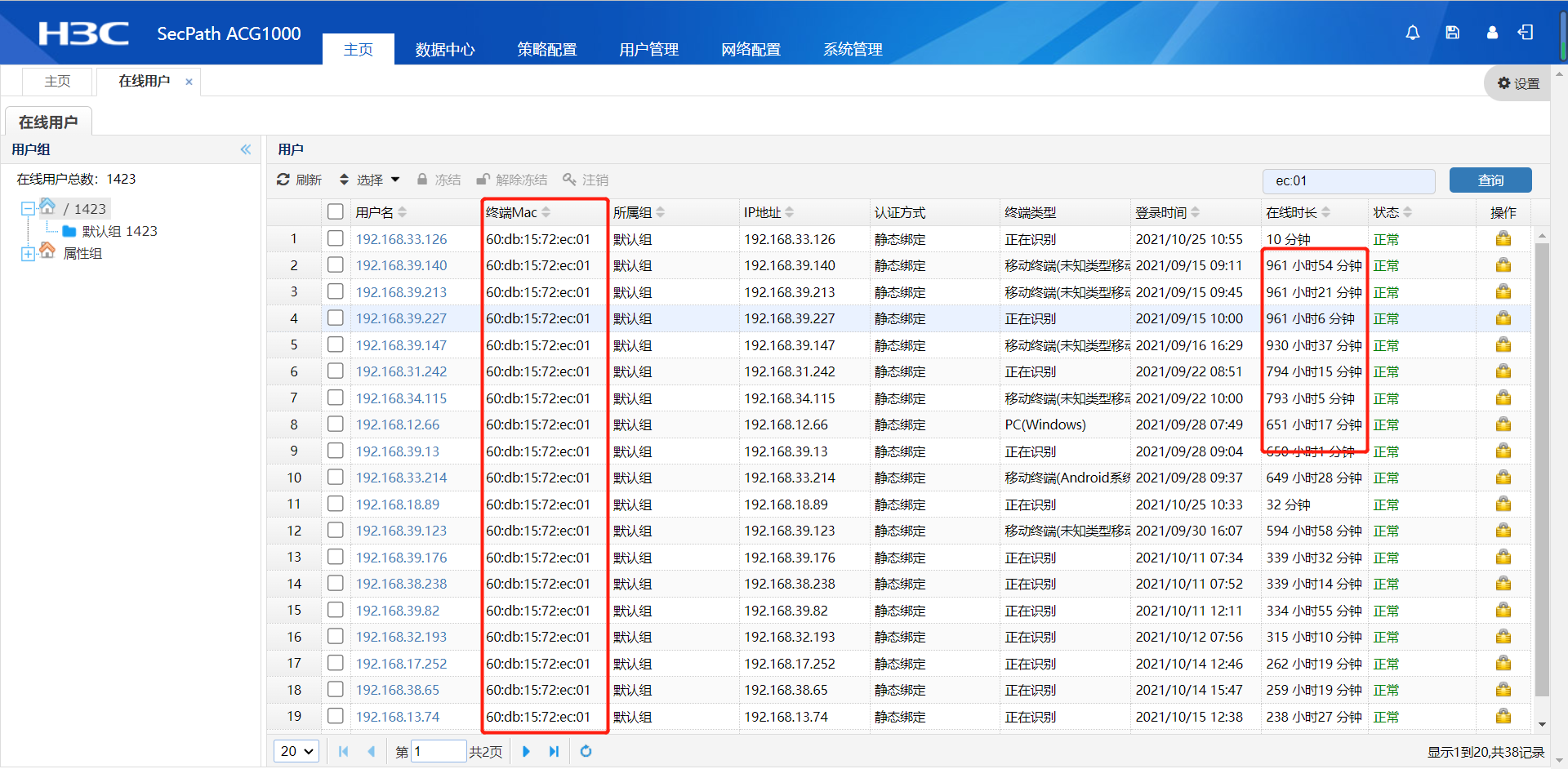Open user link 192.168.33.214
Image resolution: width=1568 pixels, height=769 pixels.
coord(401,478)
